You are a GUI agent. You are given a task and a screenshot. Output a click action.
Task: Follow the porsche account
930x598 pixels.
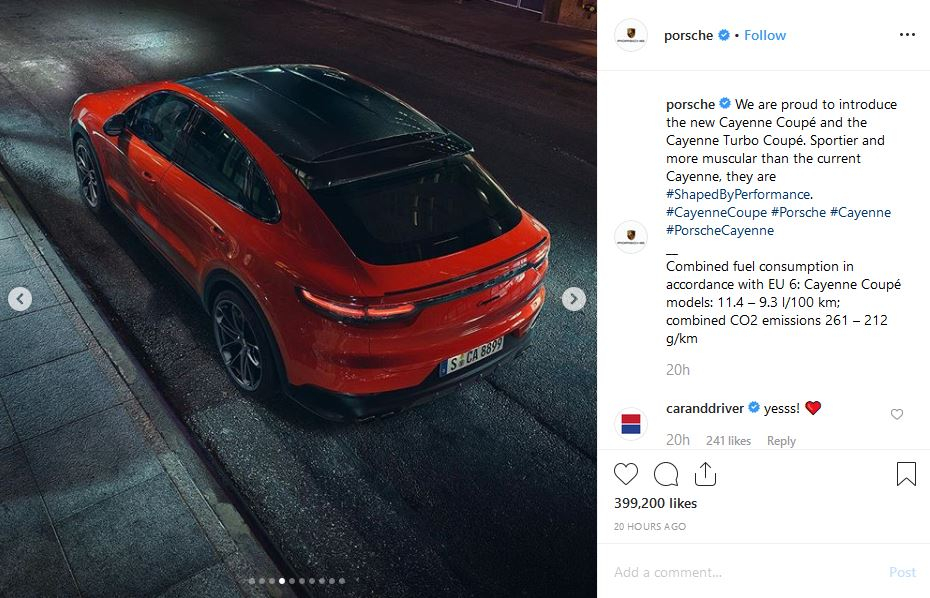click(x=765, y=36)
